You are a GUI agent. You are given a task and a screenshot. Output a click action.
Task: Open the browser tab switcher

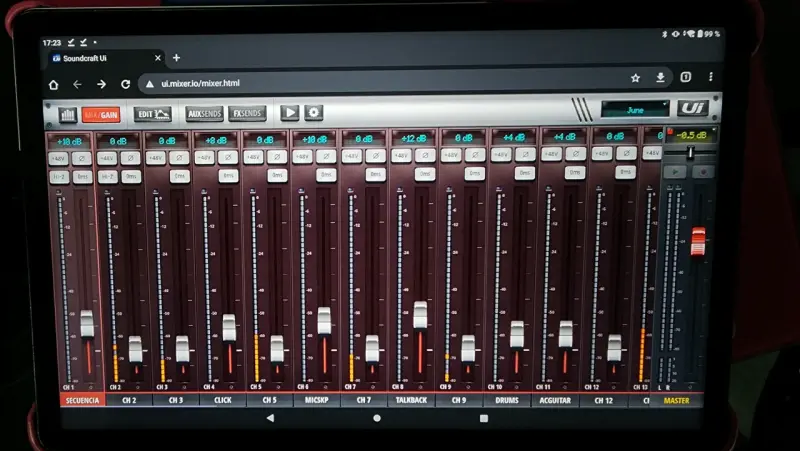[686, 77]
